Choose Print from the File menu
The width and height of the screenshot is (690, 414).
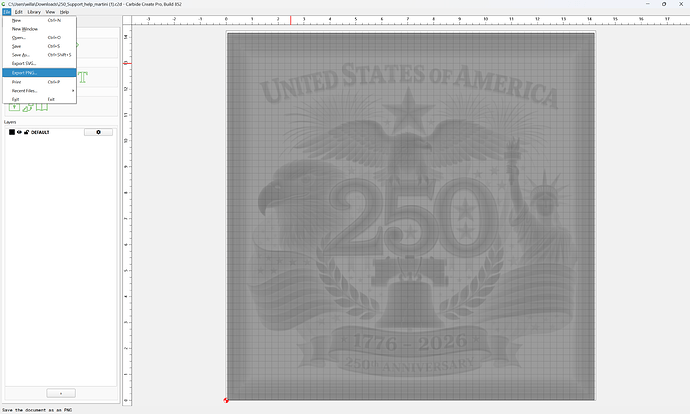39,82
